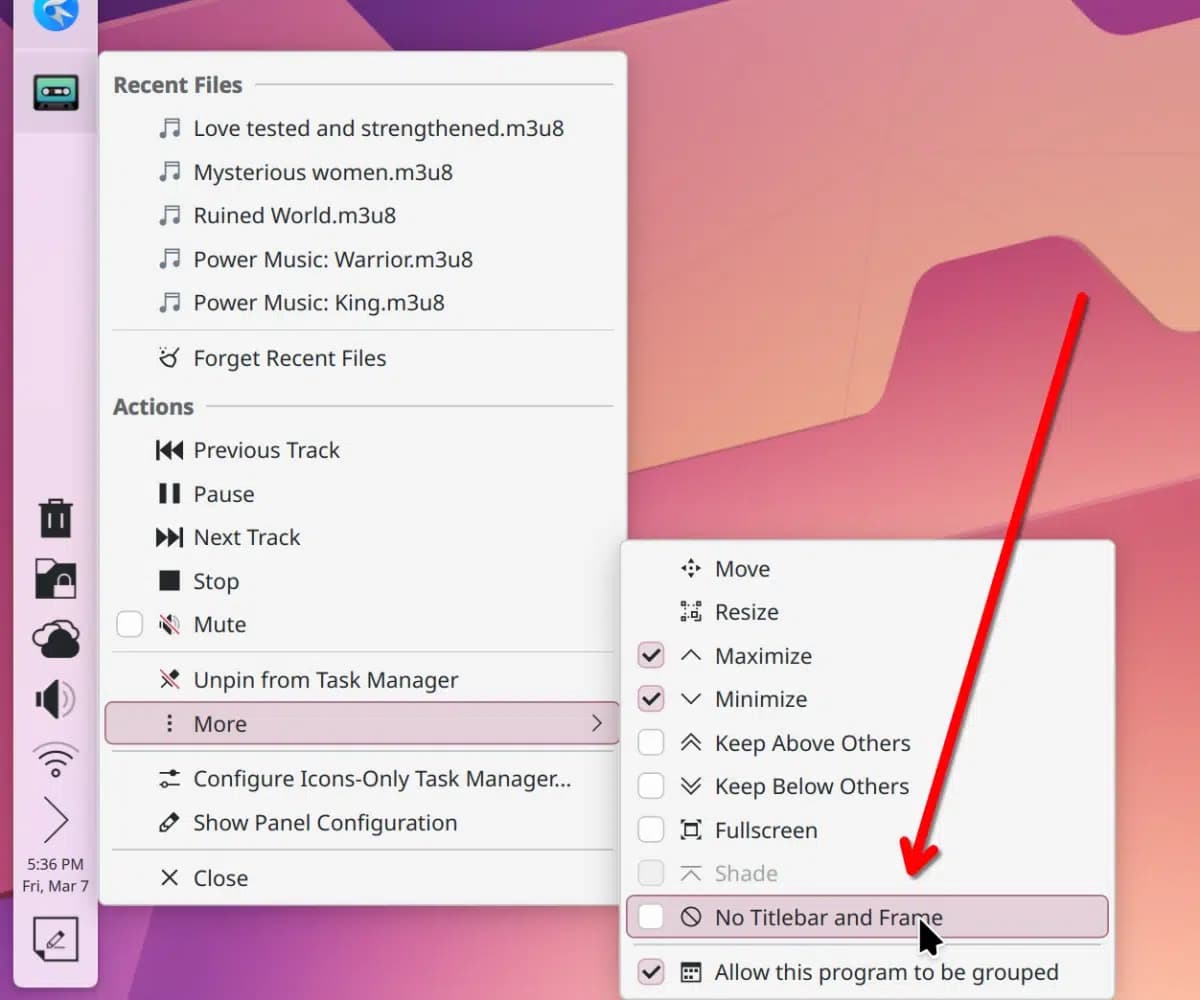Click the Minimize down-chevron icon
The image size is (1200, 1000).
[x=691, y=699]
